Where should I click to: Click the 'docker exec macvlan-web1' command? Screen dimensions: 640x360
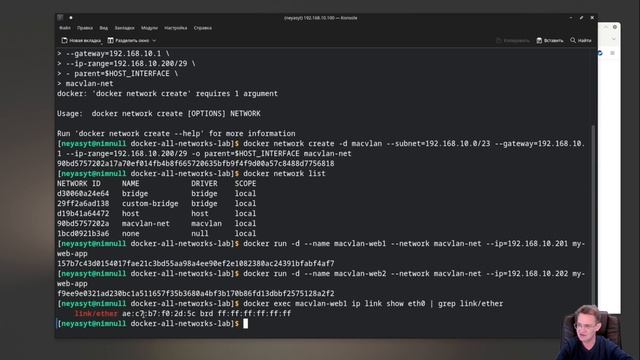[x=373, y=304]
